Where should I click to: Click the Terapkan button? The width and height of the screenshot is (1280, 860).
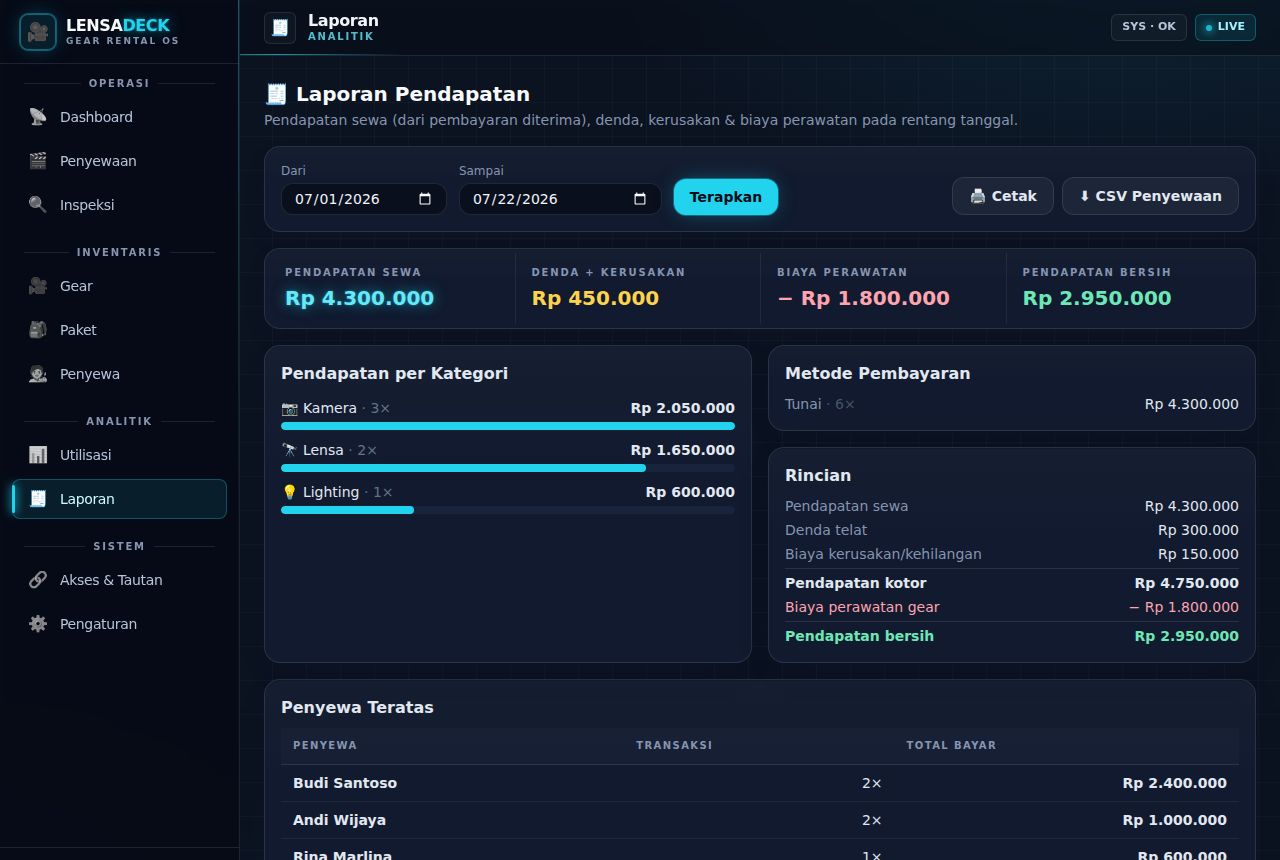726,197
